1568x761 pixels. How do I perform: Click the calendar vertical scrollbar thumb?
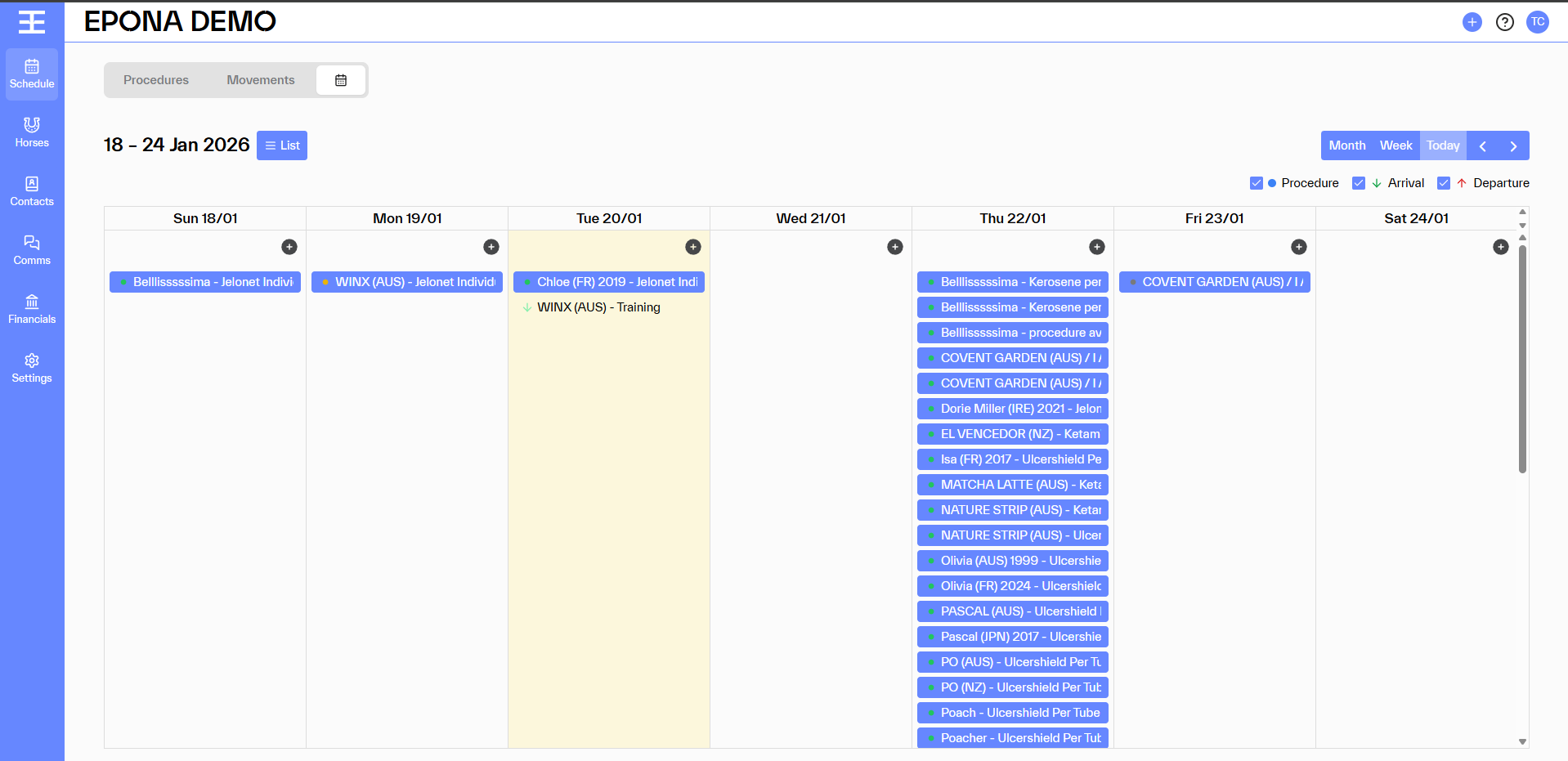(1522, 360)
